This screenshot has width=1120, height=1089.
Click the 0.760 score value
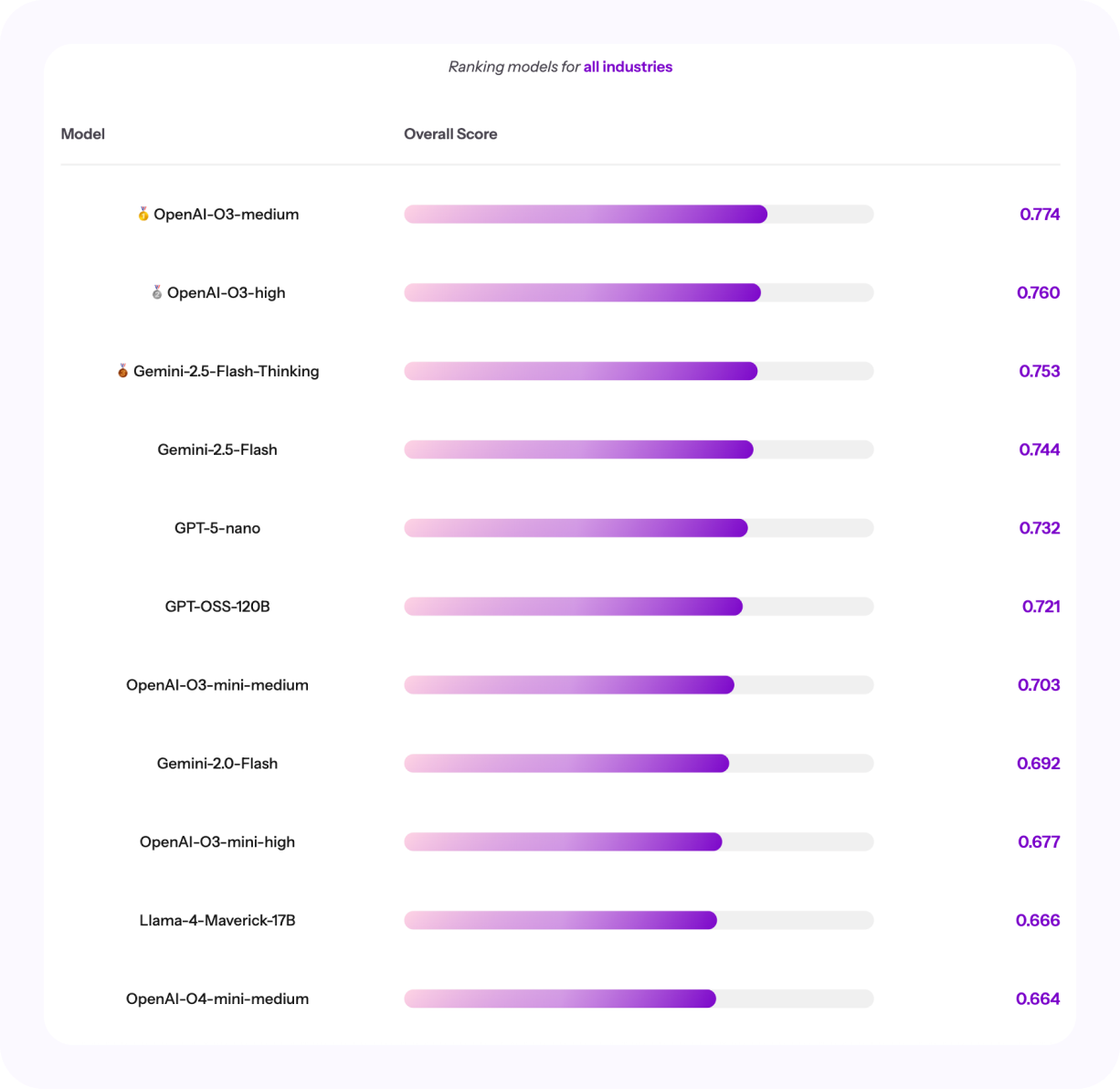click(x=1039, y=292)
